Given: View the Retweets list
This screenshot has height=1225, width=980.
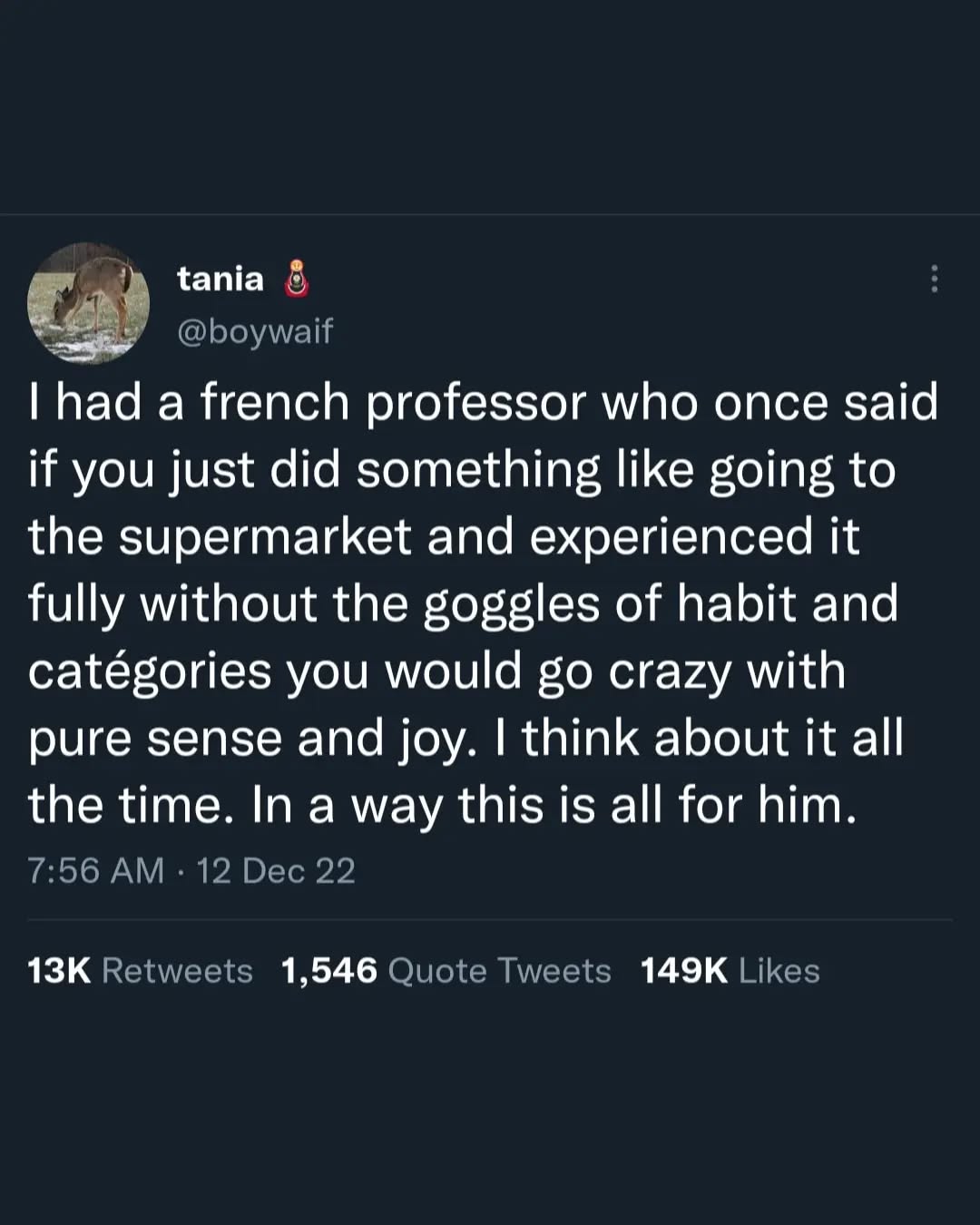Looking at the screenshot, I should [177, 971].
